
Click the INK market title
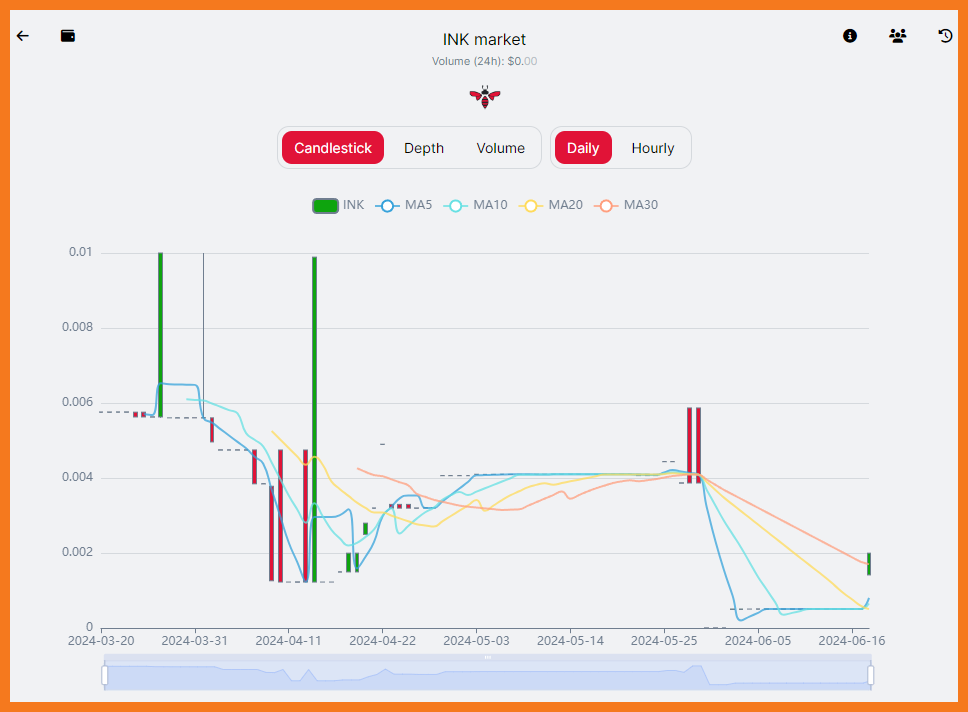tap(484, 40)
